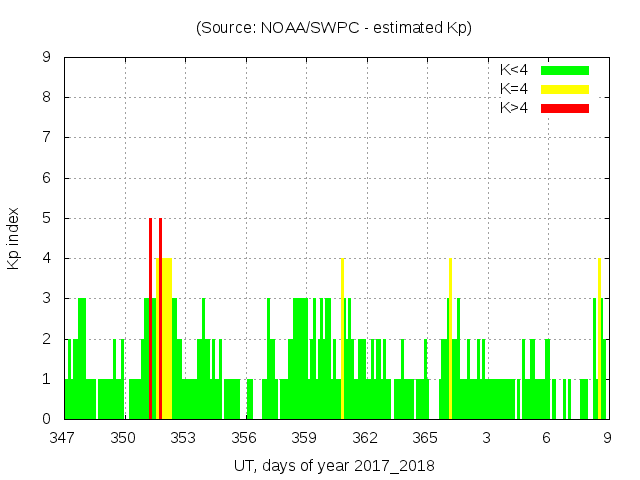Click the 'UT, days of year' x-axis label
The width and height of the screenshot is (640, 480).
pos(334,465)
